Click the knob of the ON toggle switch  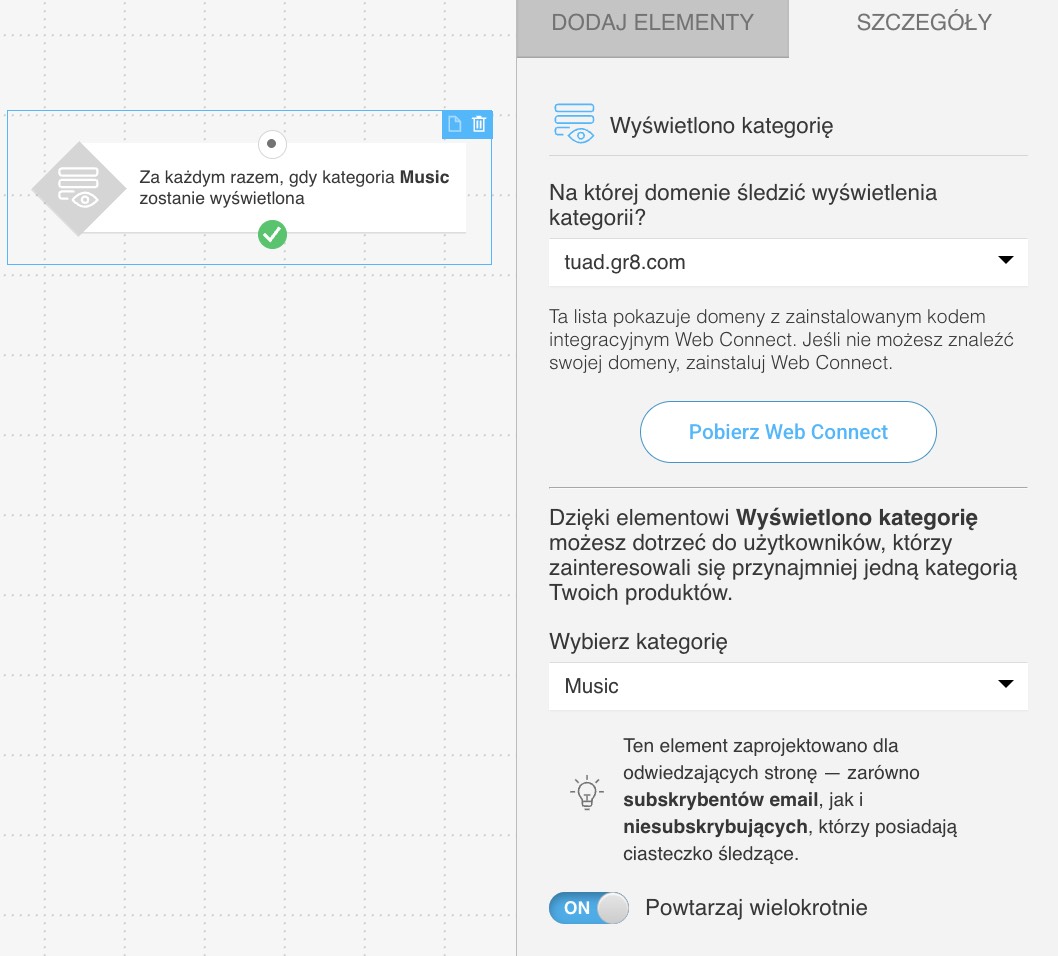(x=613, y=907)
